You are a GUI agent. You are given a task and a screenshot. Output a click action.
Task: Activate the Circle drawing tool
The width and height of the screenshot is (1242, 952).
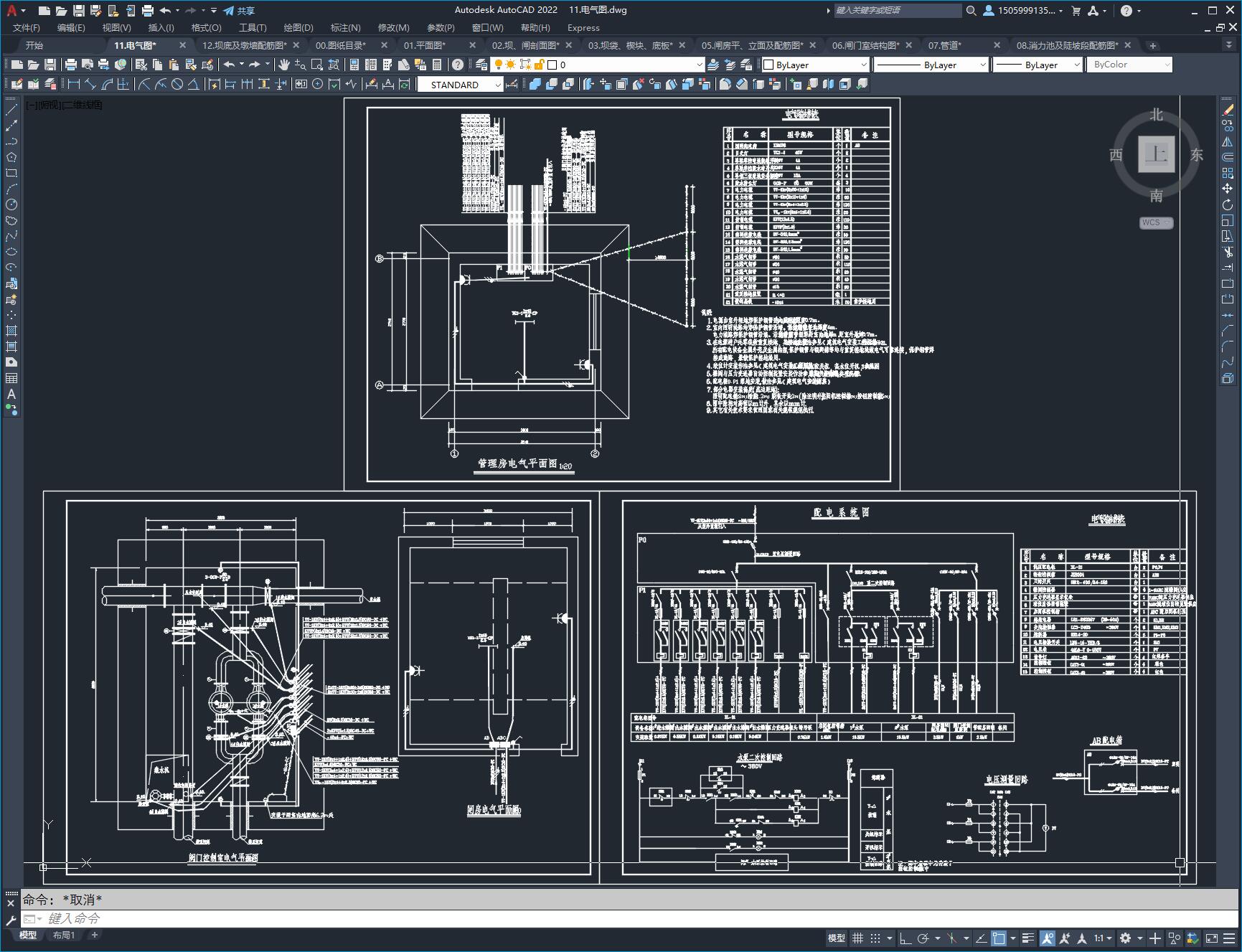point(11,204)
